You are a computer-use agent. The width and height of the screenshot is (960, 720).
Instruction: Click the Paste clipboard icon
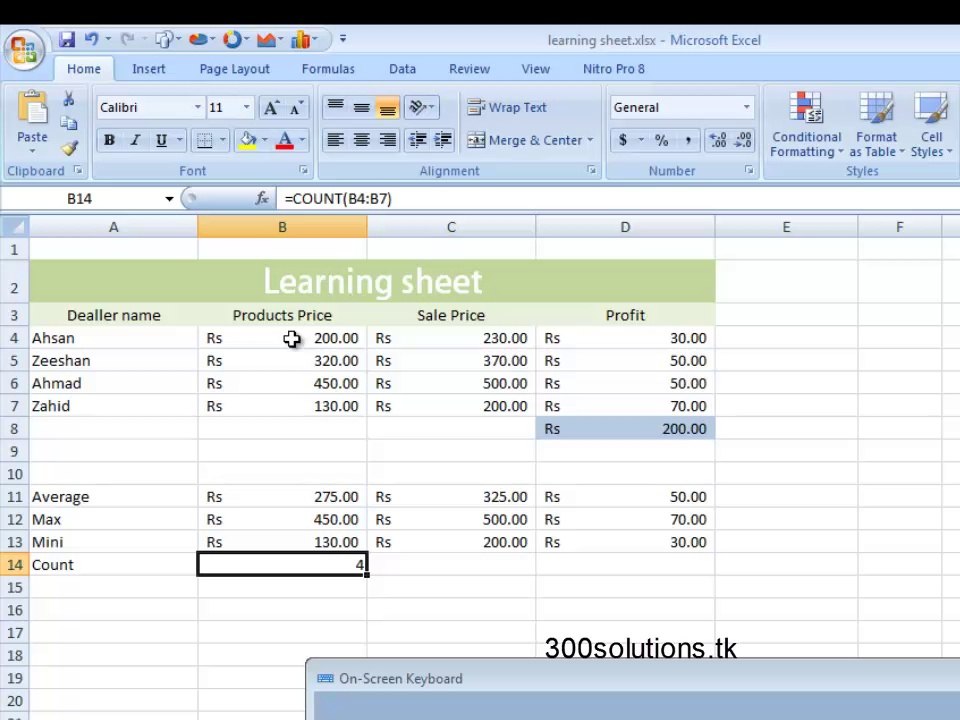pos(32,108)
